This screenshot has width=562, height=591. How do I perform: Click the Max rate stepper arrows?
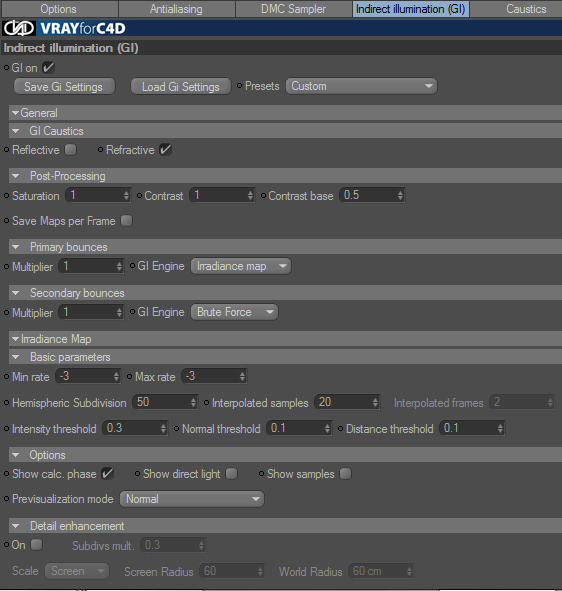coord(242,376)
